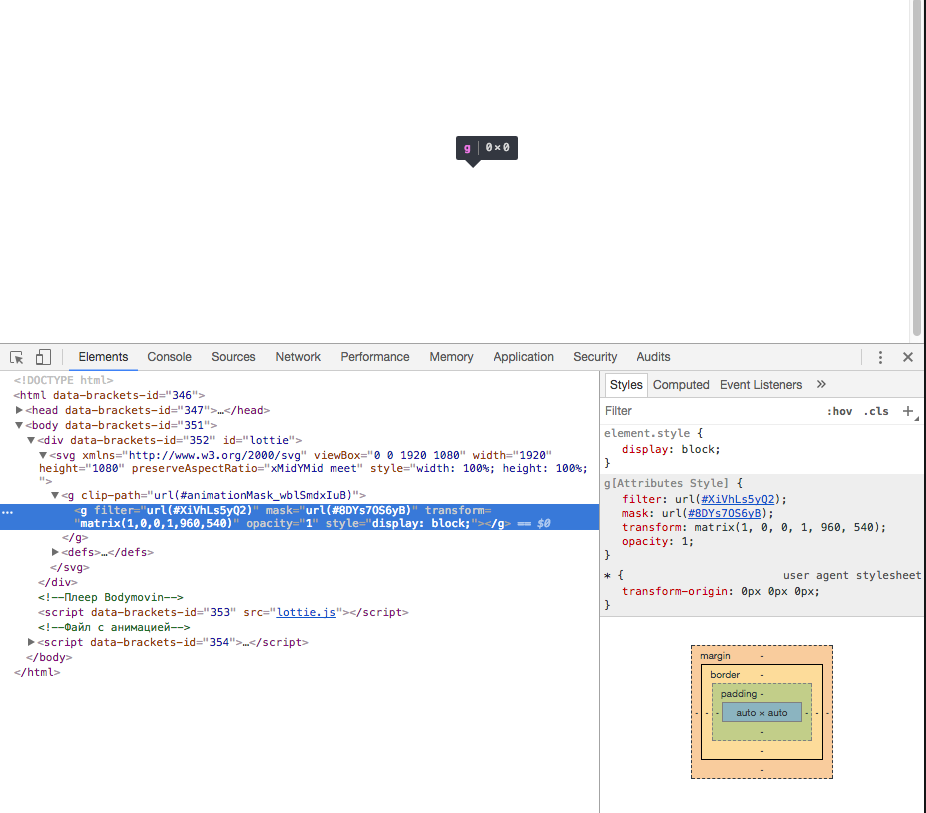Collapse the body element in the DOM tree
926x813 pixels.
[x=20, y=424]
